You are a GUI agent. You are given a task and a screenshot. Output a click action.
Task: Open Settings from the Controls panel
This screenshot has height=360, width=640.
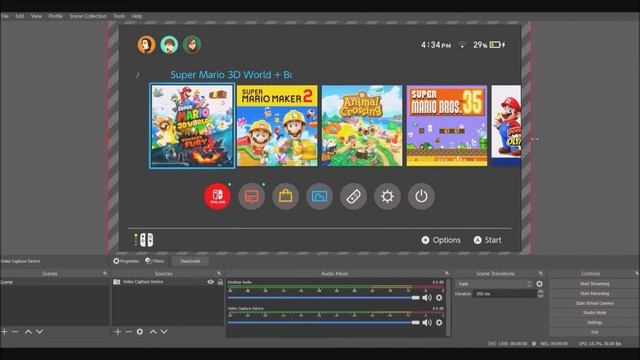click(x=594, y=322)
